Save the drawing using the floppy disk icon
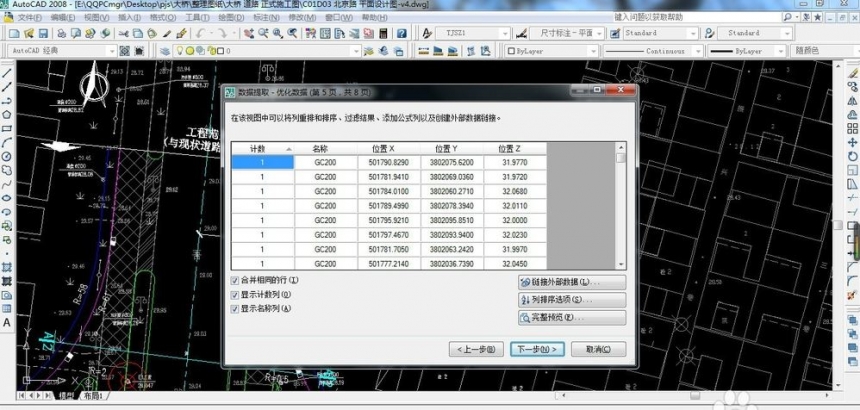This screenshot has width=860, height=410. pos(43,33)
